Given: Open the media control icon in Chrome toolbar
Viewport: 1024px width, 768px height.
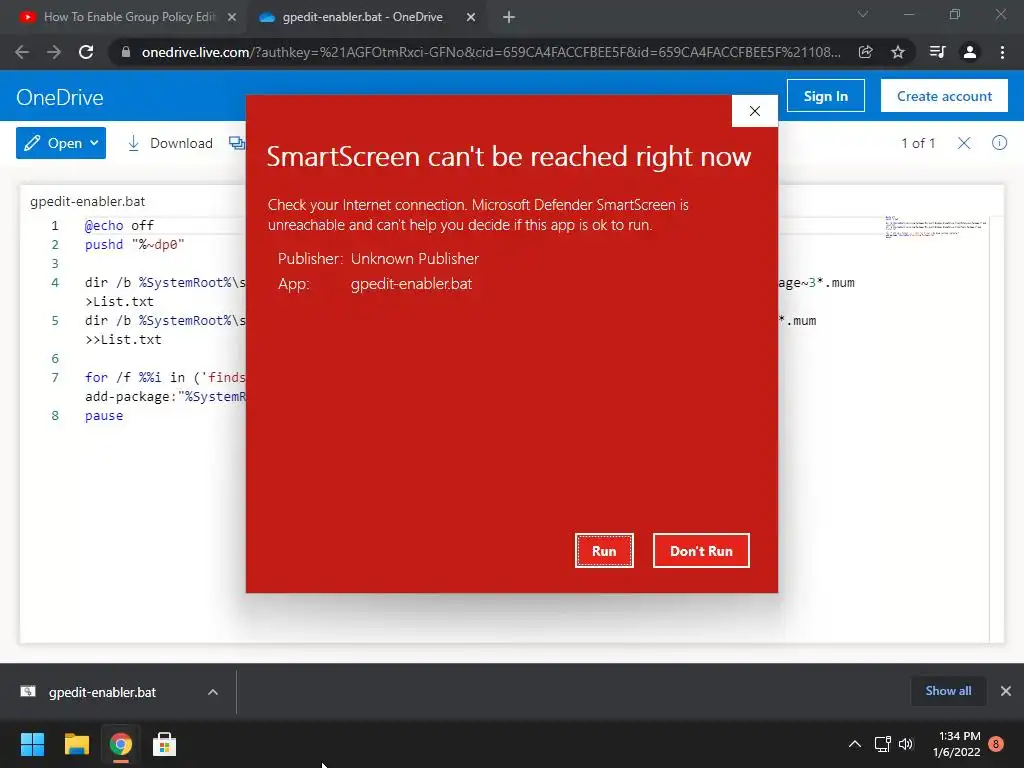Looking at the screenshot, I should [937, 52].
